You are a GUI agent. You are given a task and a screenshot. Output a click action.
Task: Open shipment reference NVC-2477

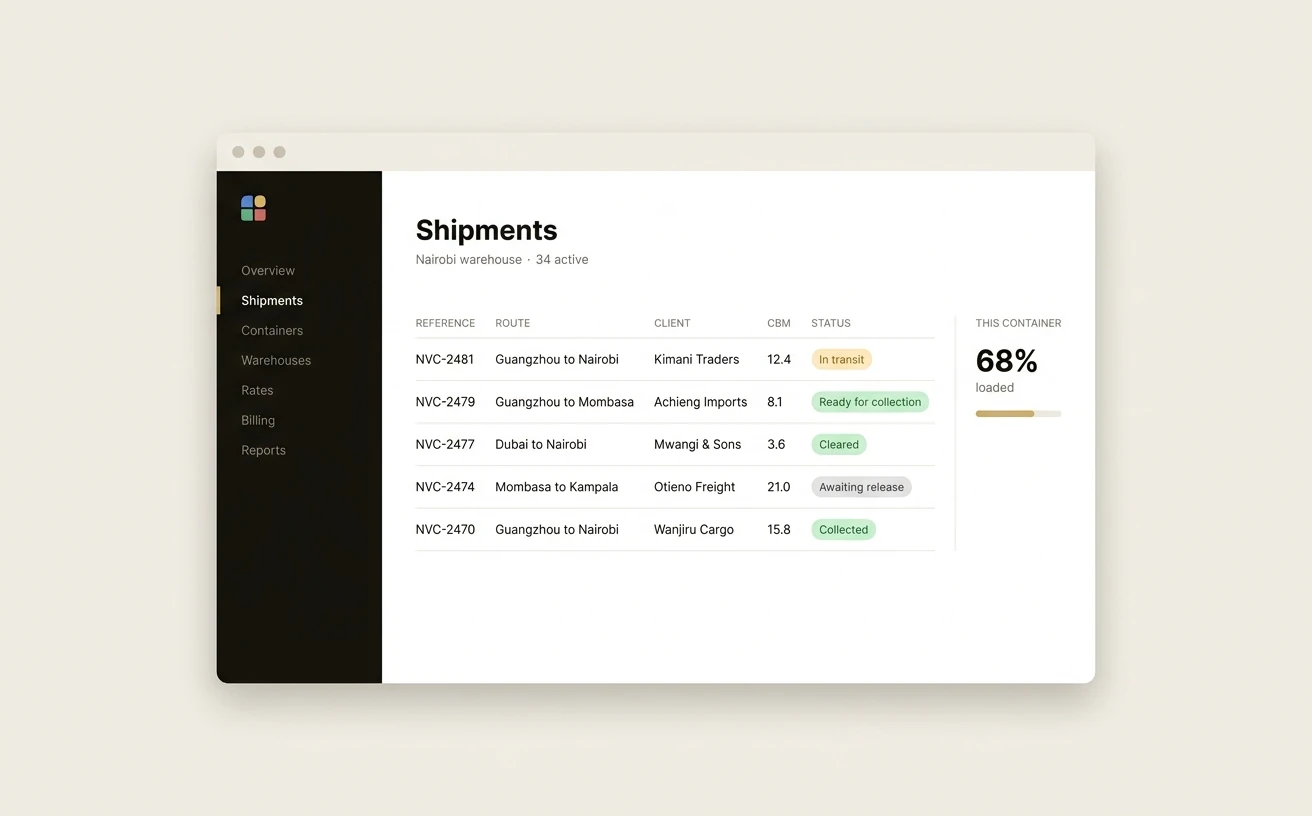(x=445, y=444)
